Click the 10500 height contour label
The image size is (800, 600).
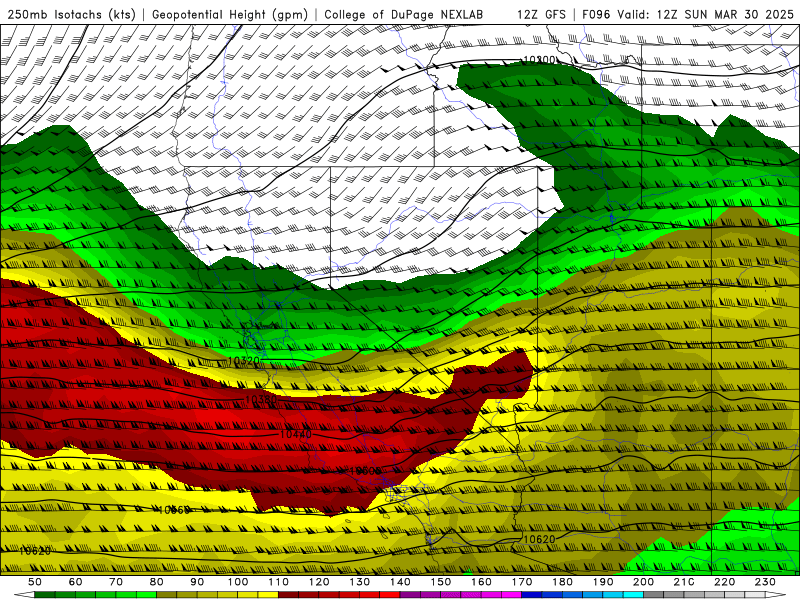pyautogui.click(x=364, y=471)
